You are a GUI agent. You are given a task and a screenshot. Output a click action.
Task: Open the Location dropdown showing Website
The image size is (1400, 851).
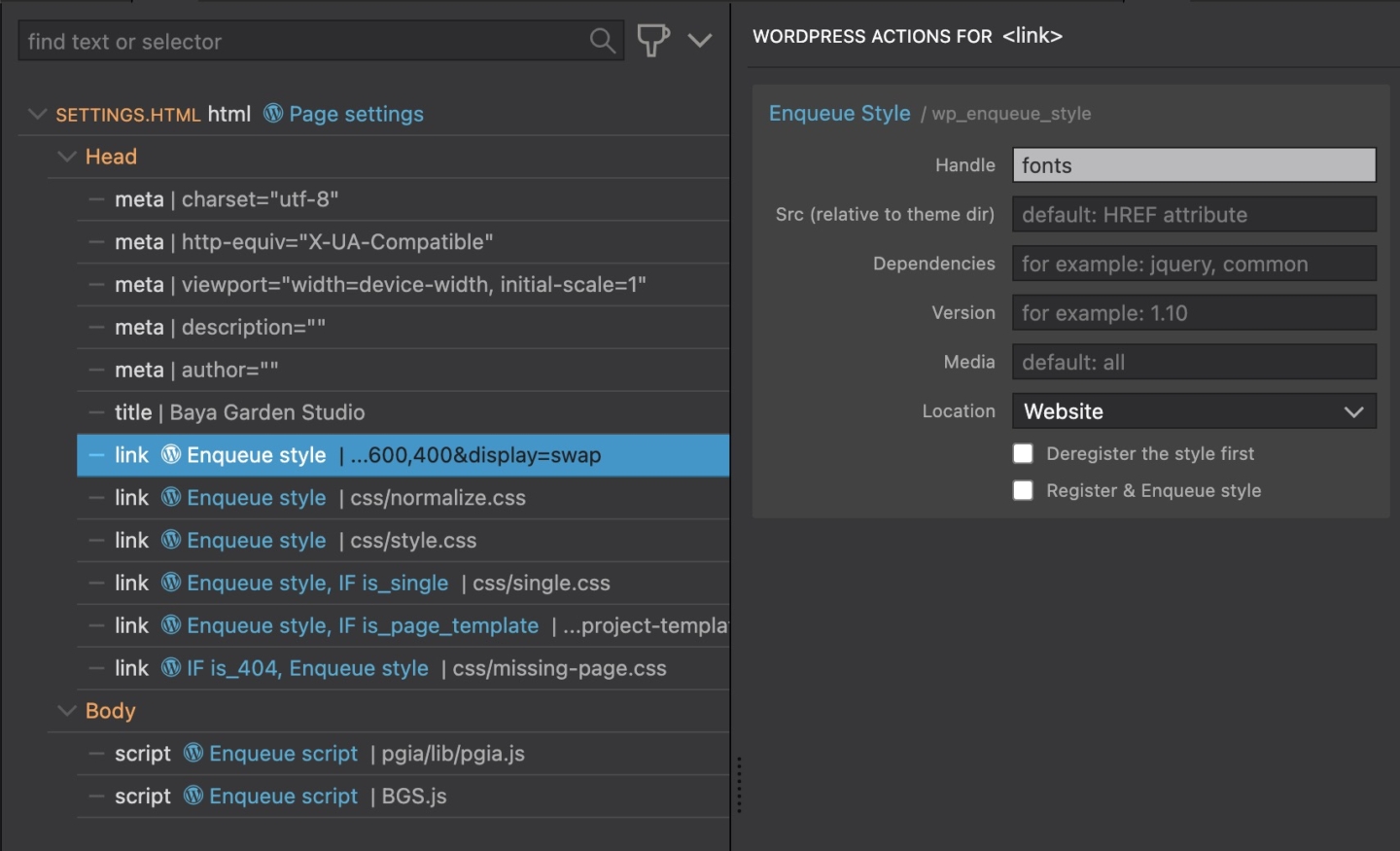tap(1194, 410)
